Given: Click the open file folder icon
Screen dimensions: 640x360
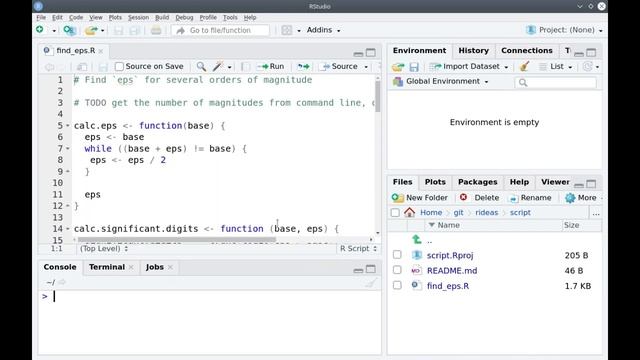Looking at the screenshot, I should pyautogui.click(x=91, y=30).
